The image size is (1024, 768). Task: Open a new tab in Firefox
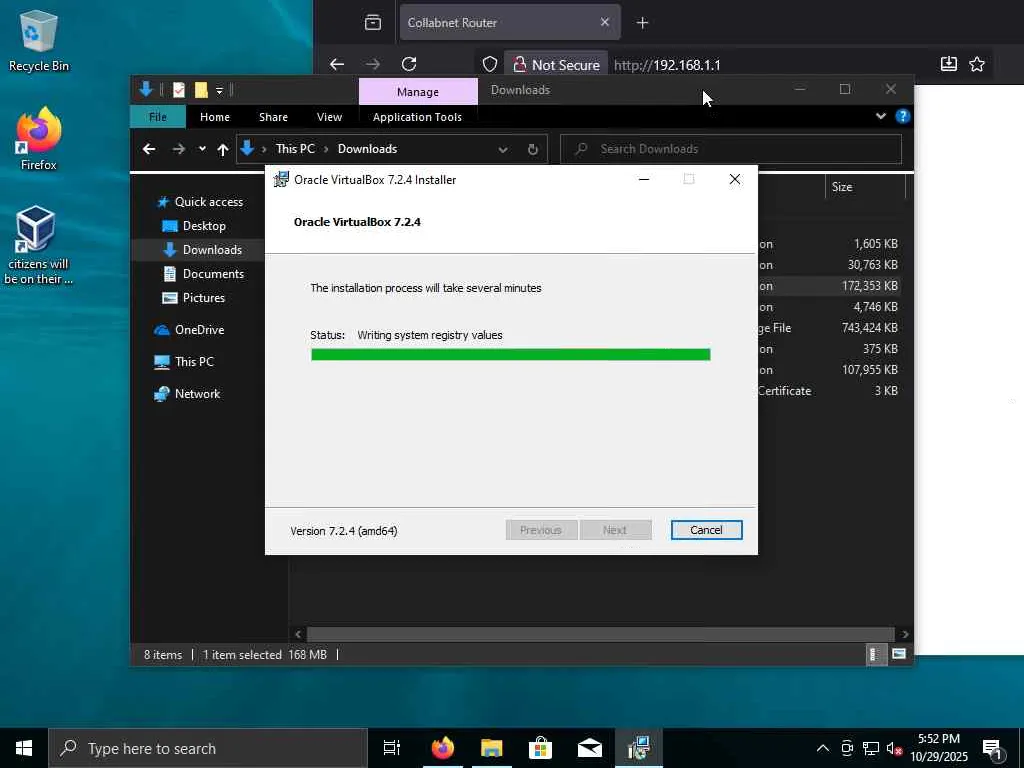coord(642,23)
